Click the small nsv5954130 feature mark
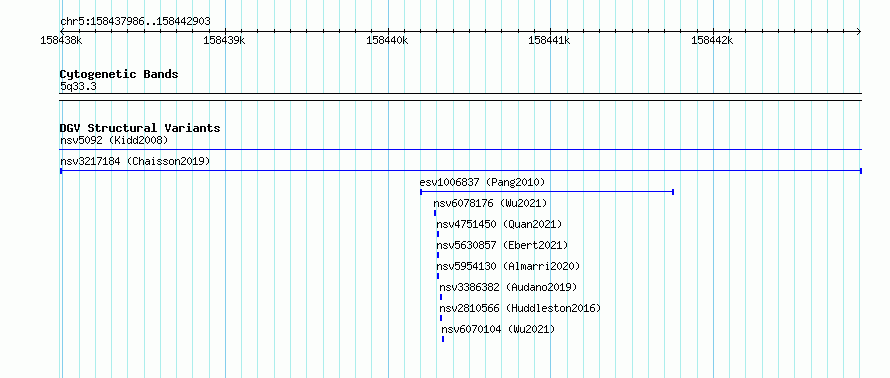Image resolution: width=890 pixels, height=378 pixels. 438,276
